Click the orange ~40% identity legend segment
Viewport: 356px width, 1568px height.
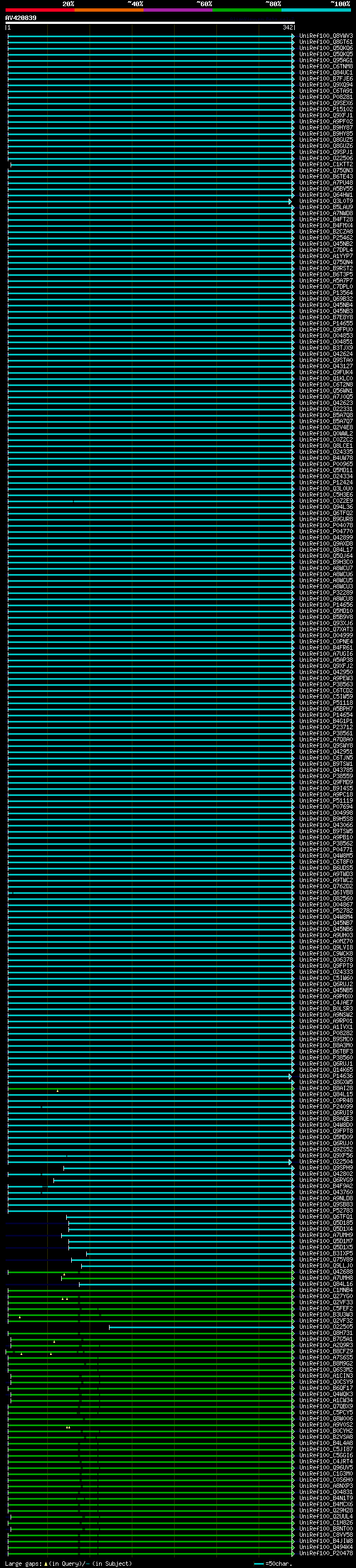coord(109,10)
